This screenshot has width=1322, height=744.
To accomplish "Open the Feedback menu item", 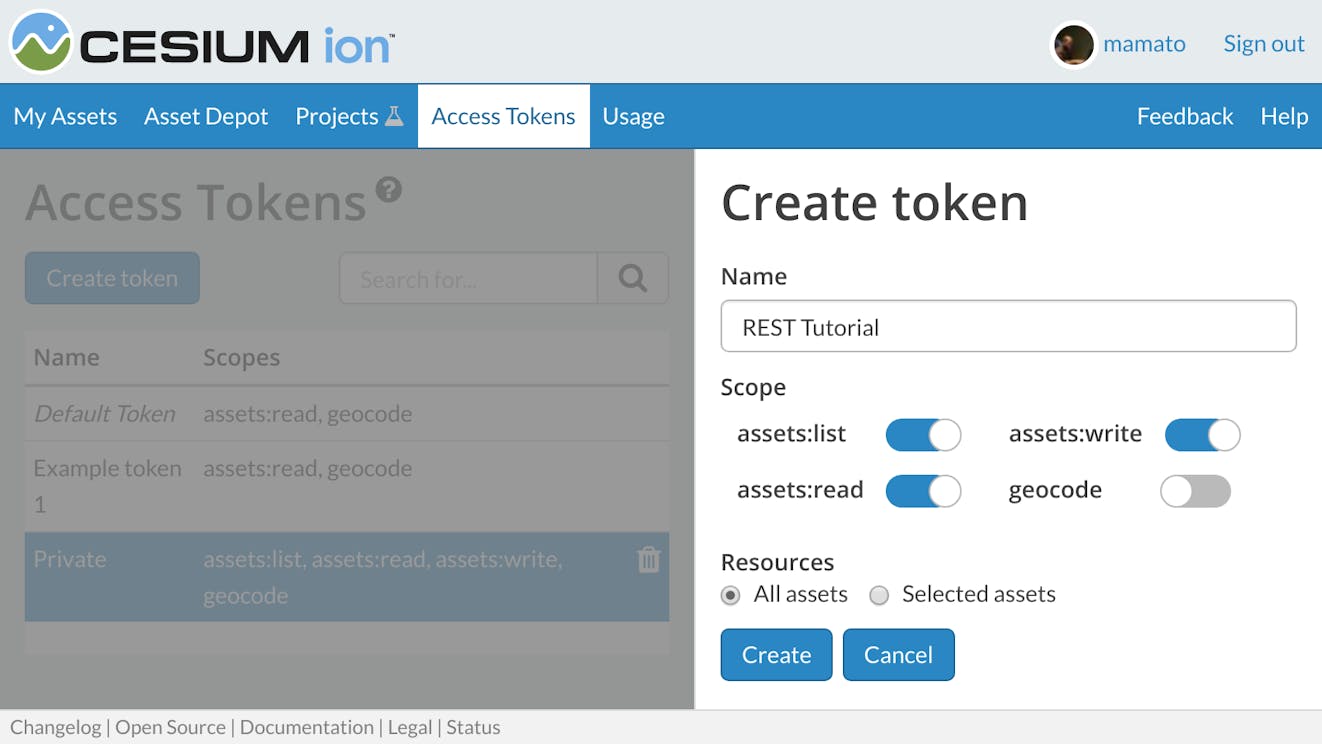I will pyautogui.click(x=1184, y=115).
